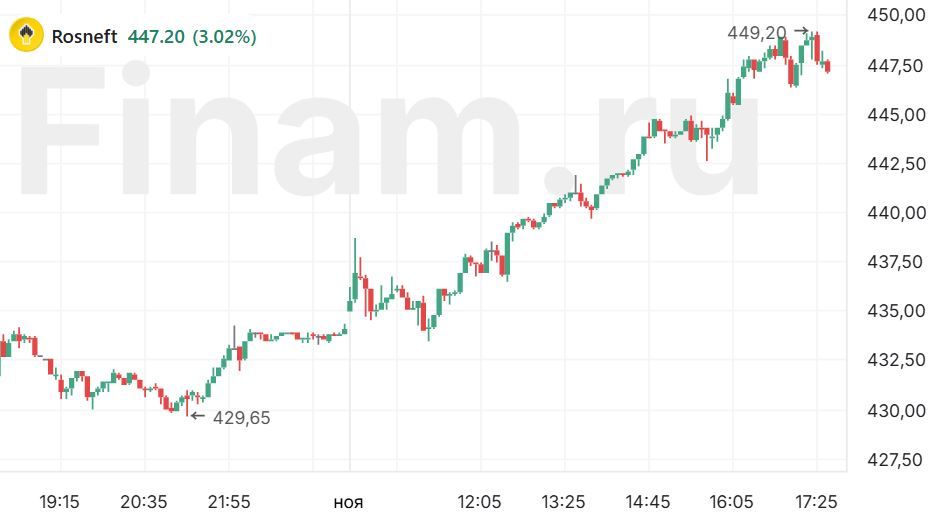Click the Rosneft ticker name label

tap(84, 37)
